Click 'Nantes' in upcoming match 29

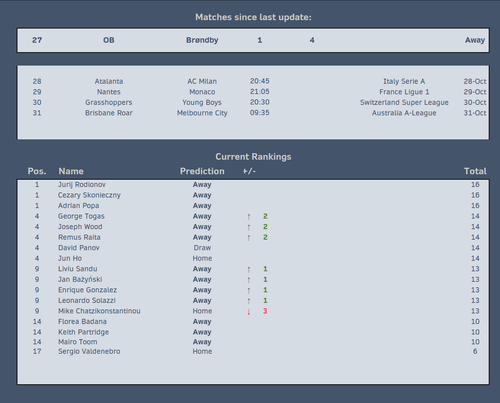(109, 92)
